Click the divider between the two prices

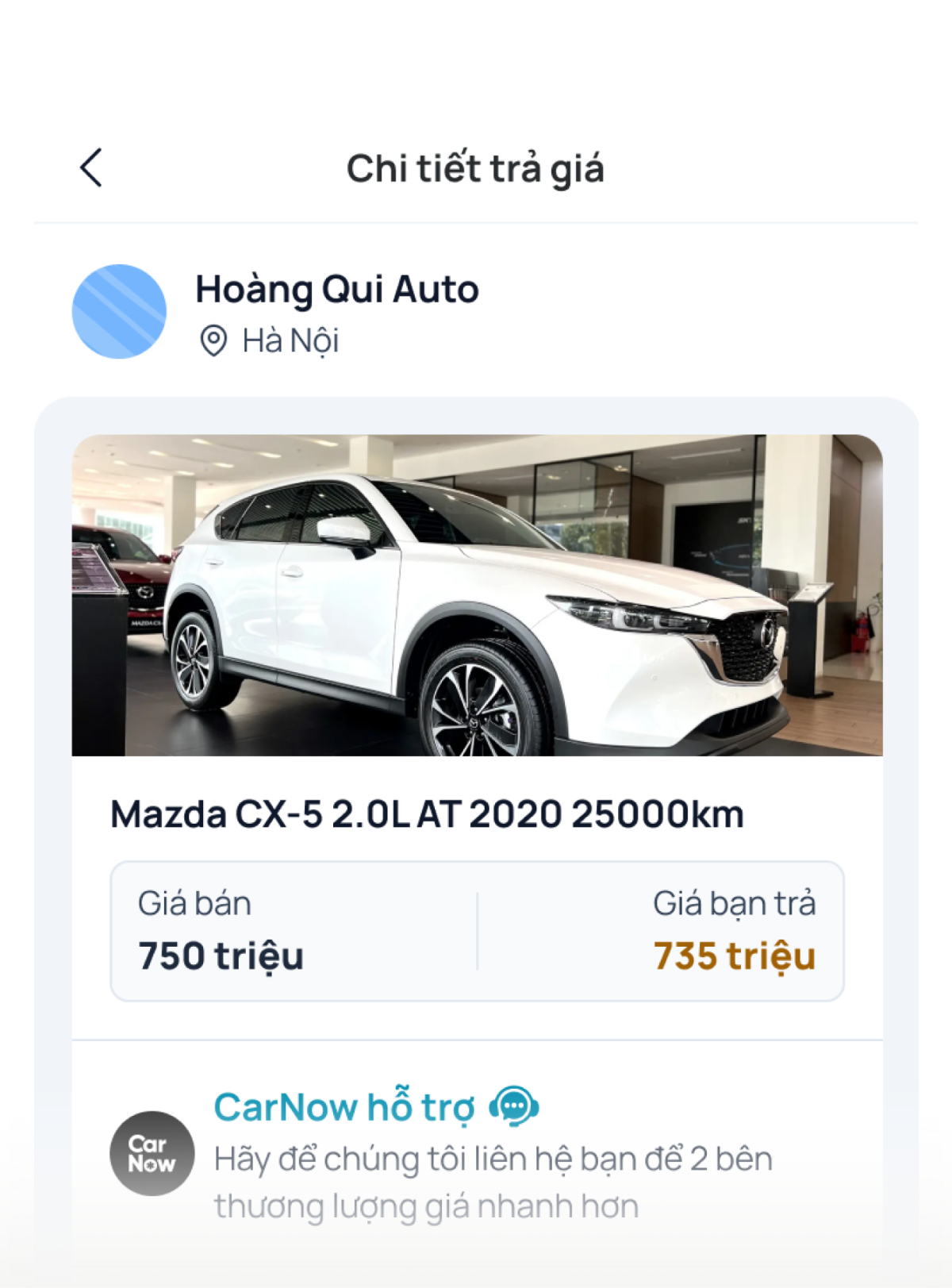tap(477, 931)
